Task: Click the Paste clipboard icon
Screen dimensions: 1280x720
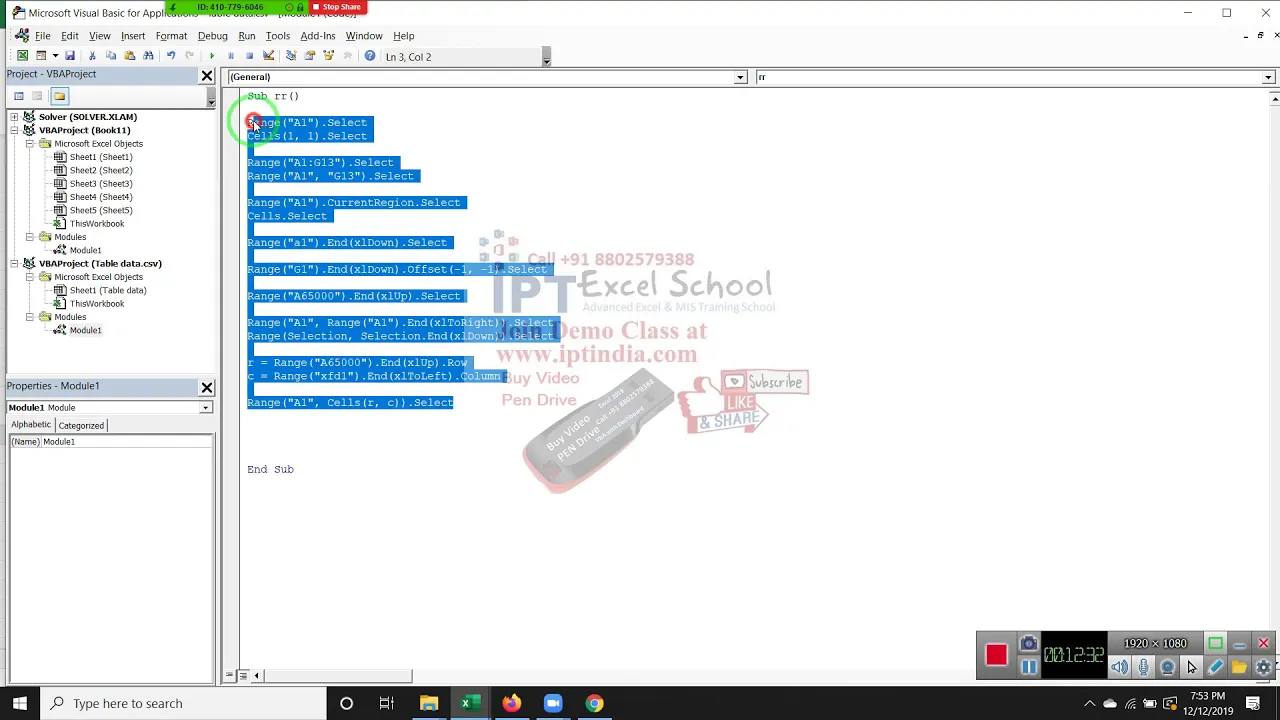Action: tap(130, 56)
